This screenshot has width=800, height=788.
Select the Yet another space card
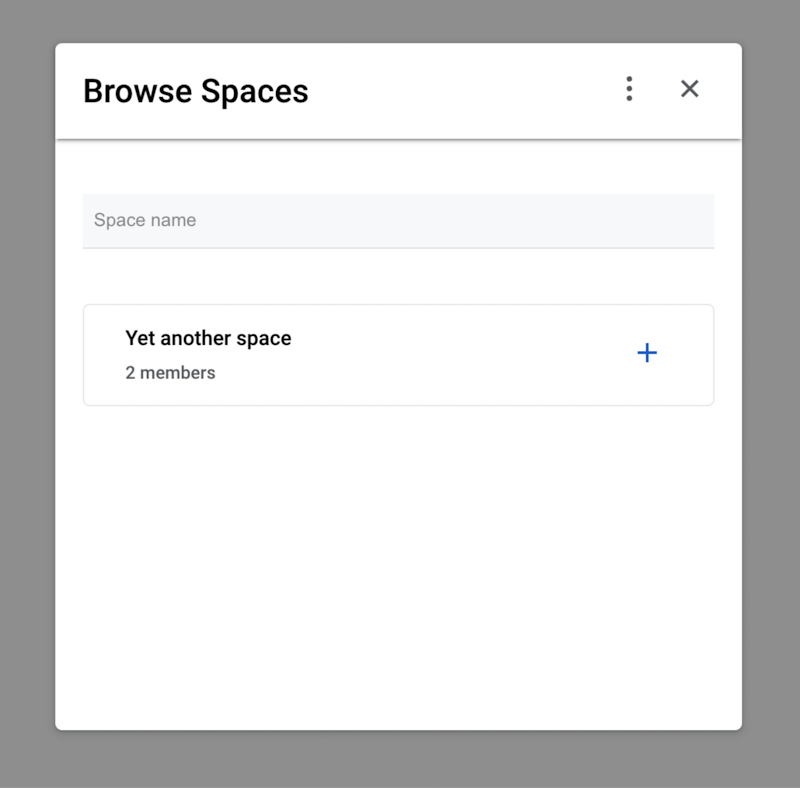click(398, 354)
